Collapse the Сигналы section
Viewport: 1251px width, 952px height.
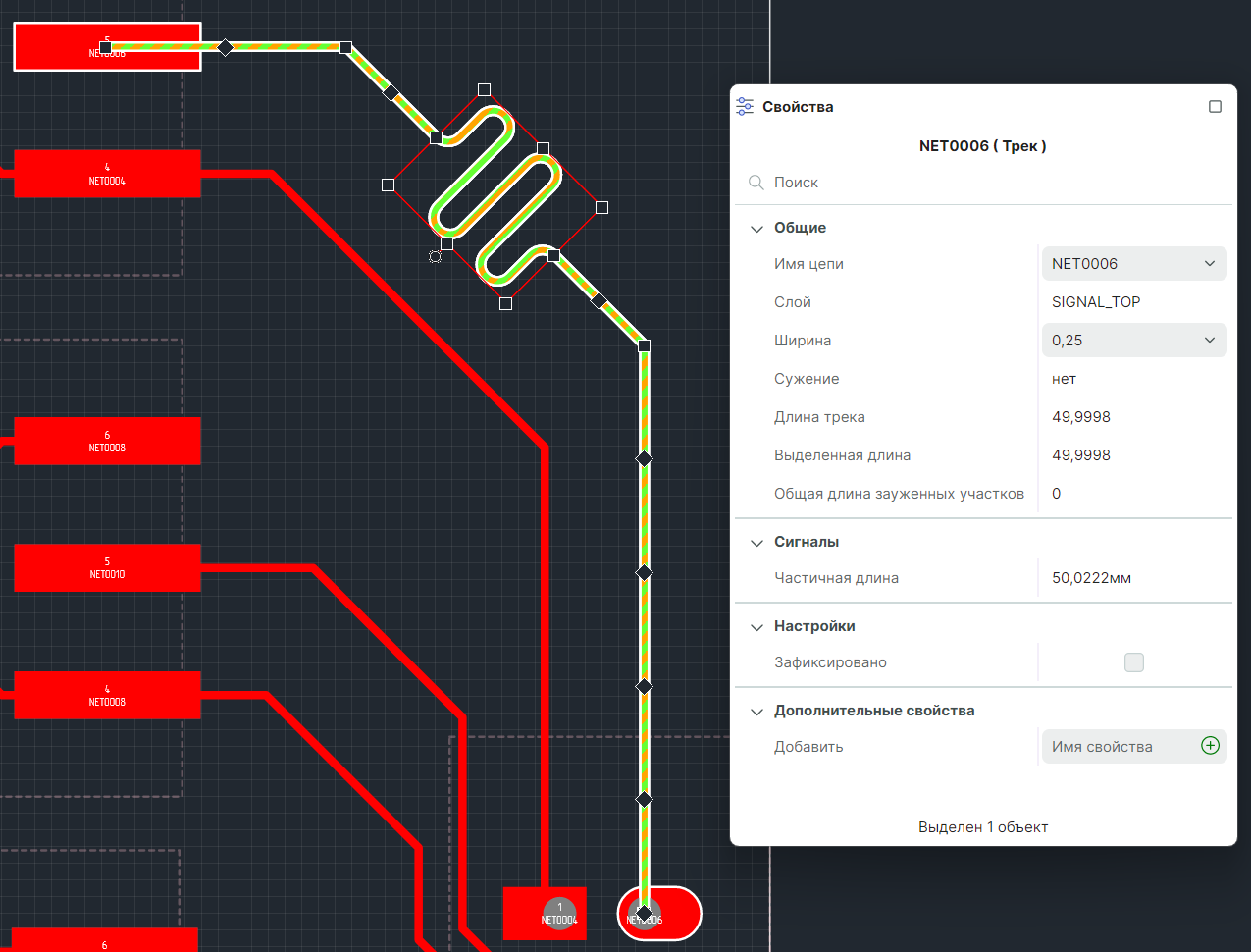756,543
